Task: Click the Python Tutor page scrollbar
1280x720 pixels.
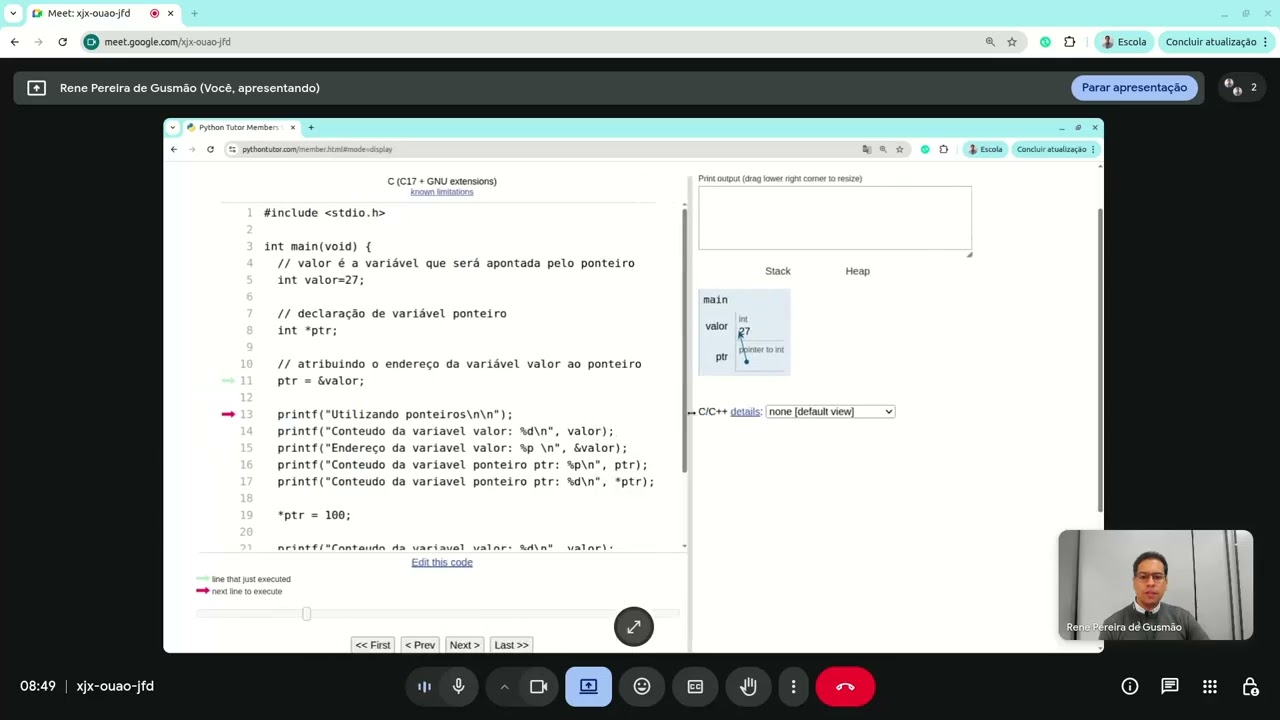Action: (1100, 360)
